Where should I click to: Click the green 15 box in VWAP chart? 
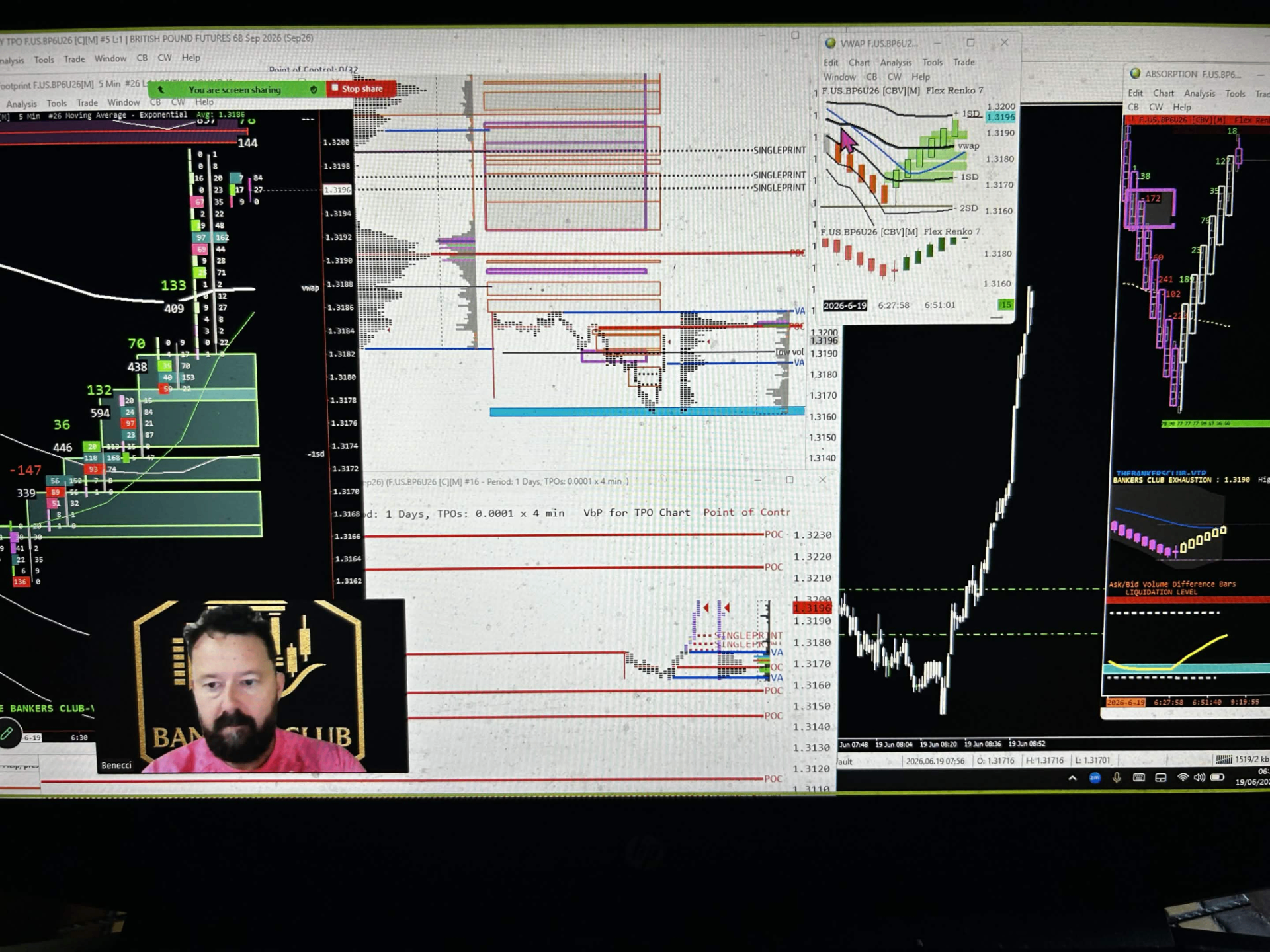pyautogui.click(x=1005, y=305)
